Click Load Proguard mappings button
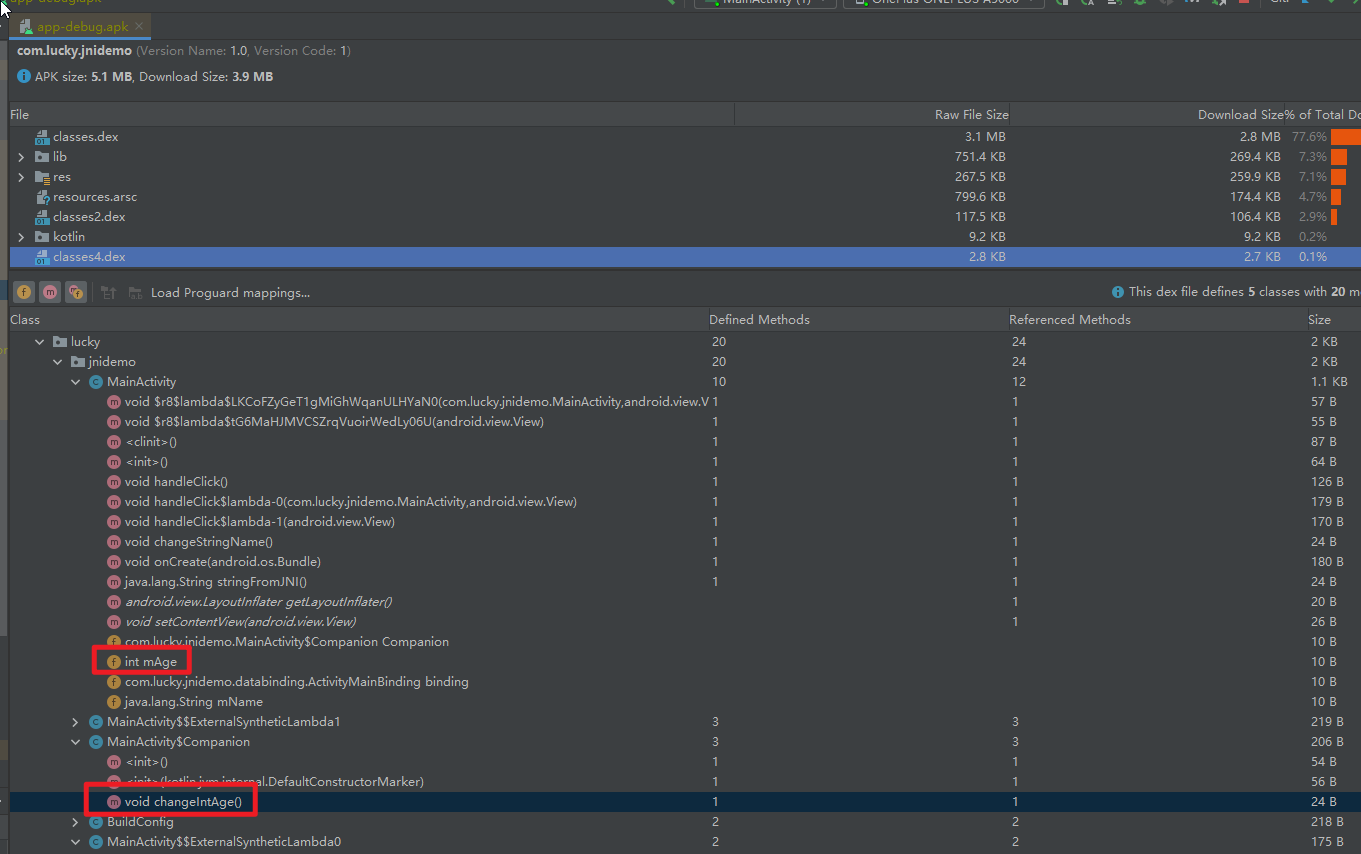 230,293
